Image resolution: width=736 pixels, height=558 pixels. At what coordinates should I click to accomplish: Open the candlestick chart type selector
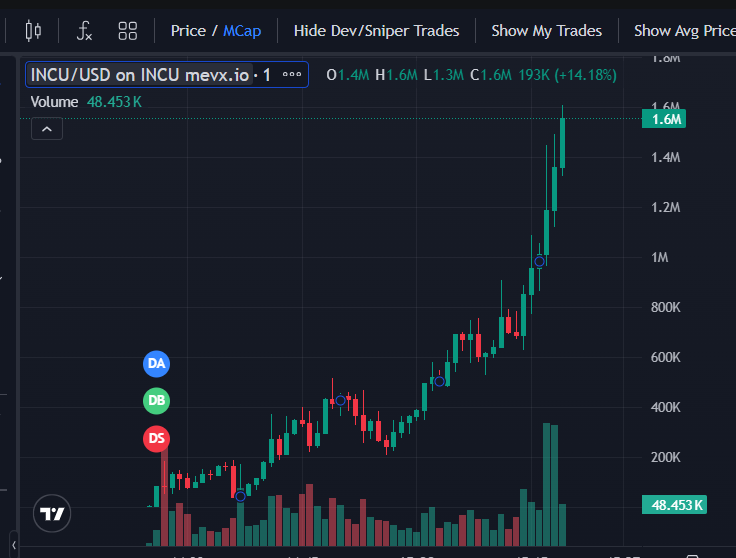click(33, 31)
